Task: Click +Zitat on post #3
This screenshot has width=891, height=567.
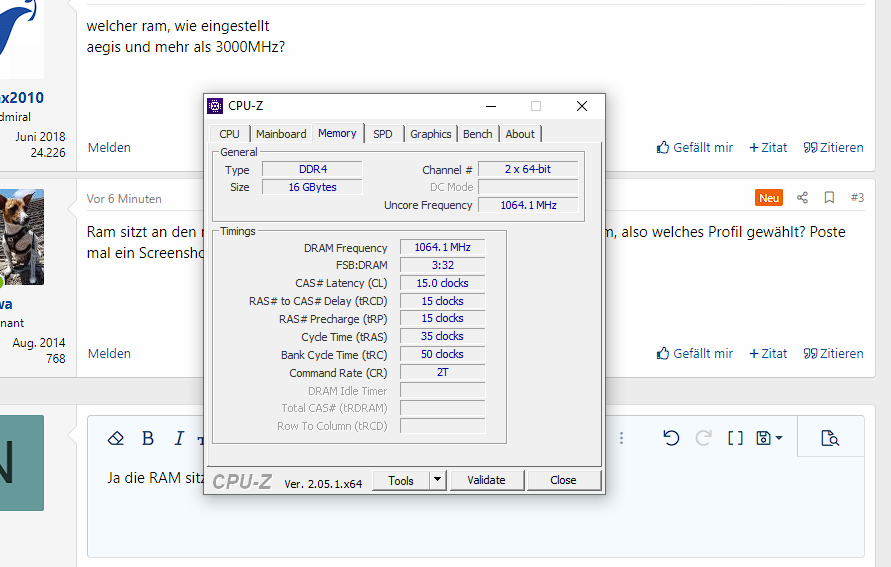Action: tap(768, 354)
